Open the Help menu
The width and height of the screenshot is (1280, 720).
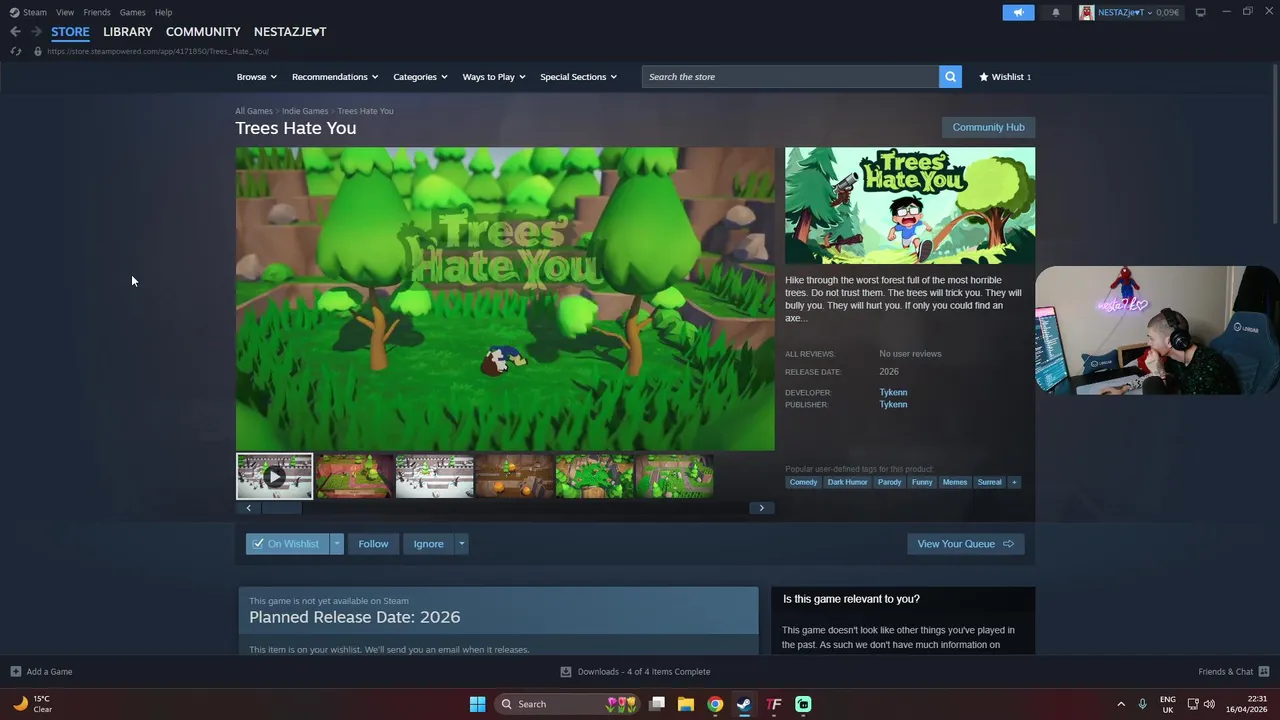click(x=163, y=12)
